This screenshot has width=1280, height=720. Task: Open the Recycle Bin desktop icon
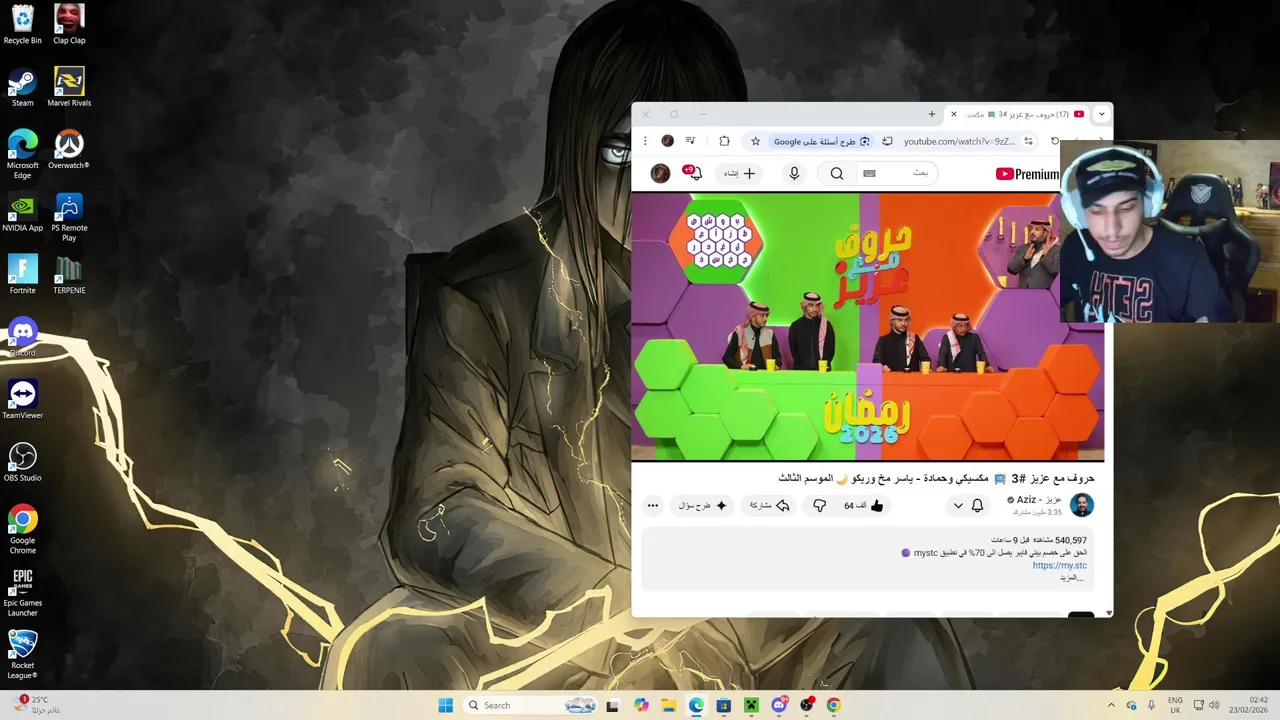[x=22, y=25]
